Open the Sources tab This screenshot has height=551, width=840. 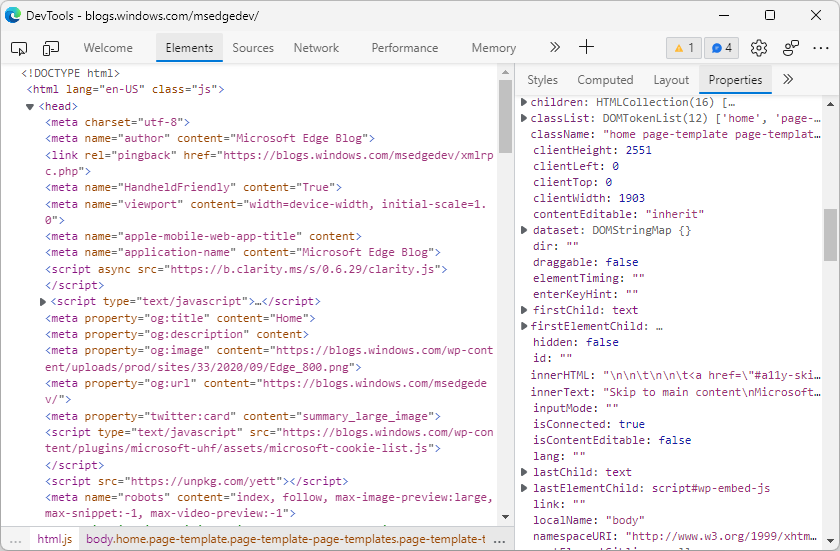[253, 48]
